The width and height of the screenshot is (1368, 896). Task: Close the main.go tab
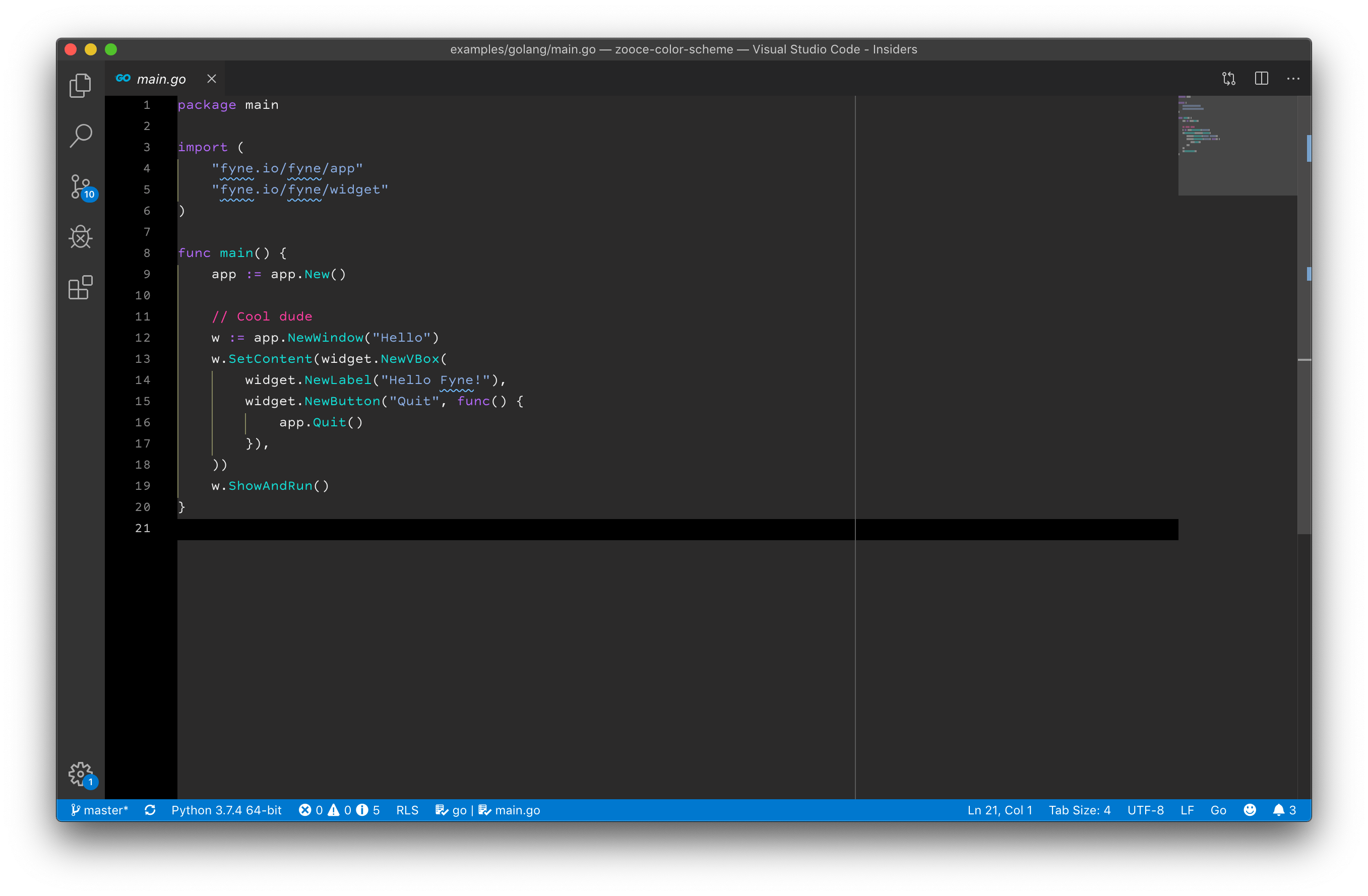(212, 79)
